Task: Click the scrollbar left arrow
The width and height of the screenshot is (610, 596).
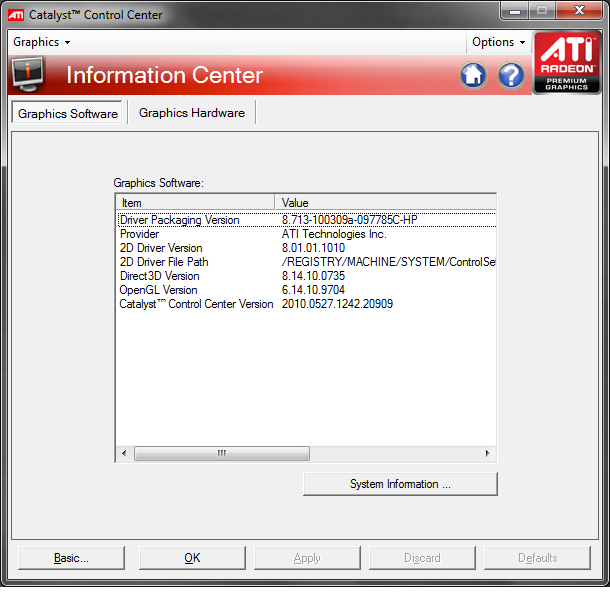Action: tap(124, 453)
